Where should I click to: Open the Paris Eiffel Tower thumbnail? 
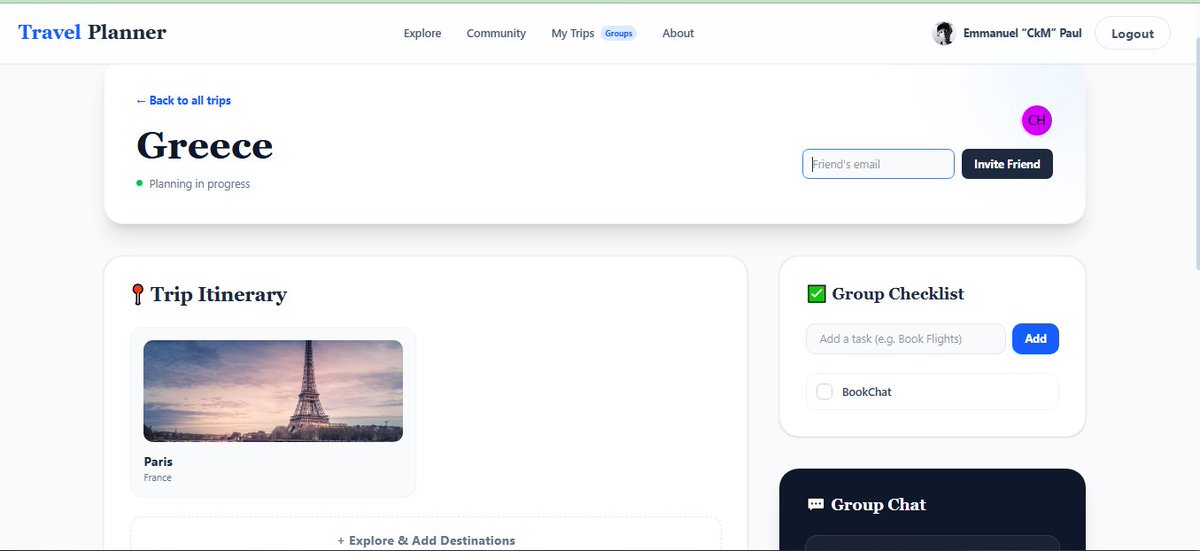(273, 391)
